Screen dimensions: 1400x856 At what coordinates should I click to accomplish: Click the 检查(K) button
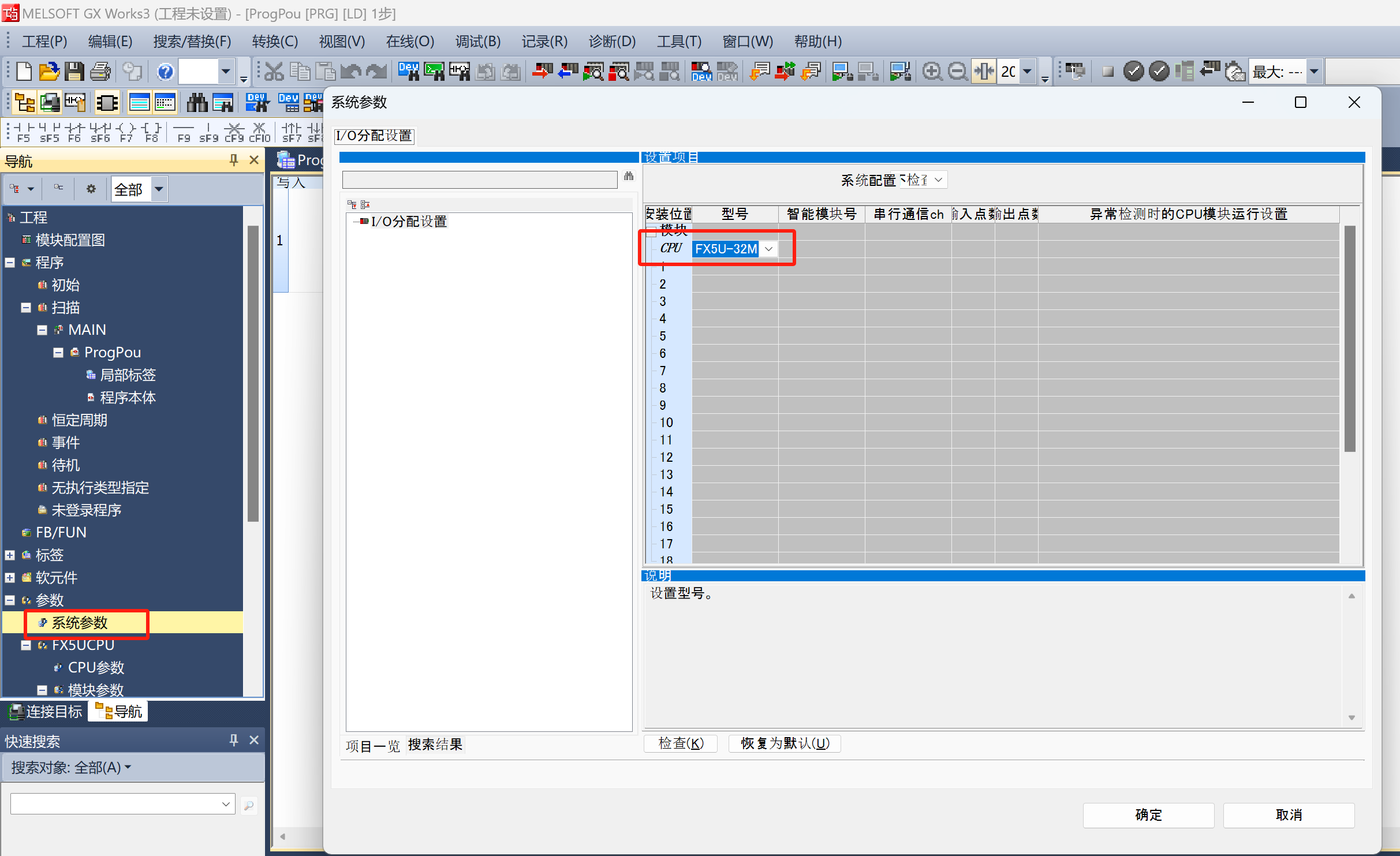(x=681, y=743)
